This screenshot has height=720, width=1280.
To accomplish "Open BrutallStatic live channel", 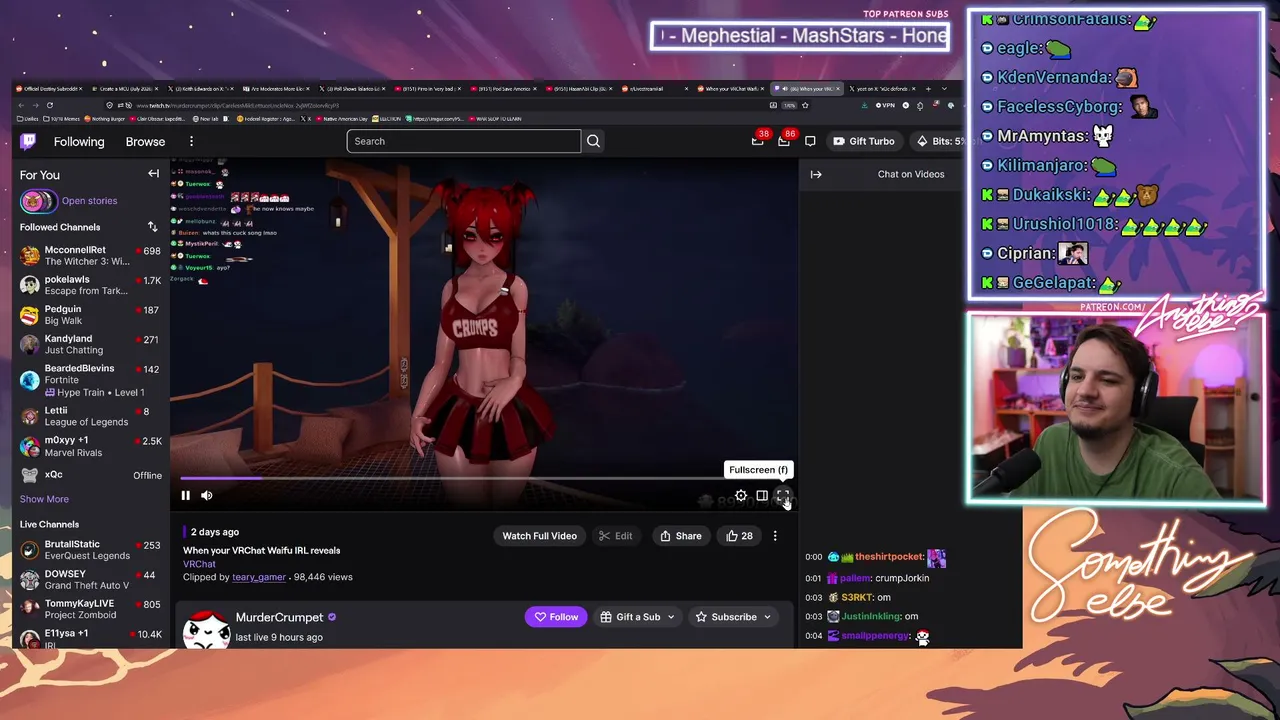I will [x=90, y=550].
